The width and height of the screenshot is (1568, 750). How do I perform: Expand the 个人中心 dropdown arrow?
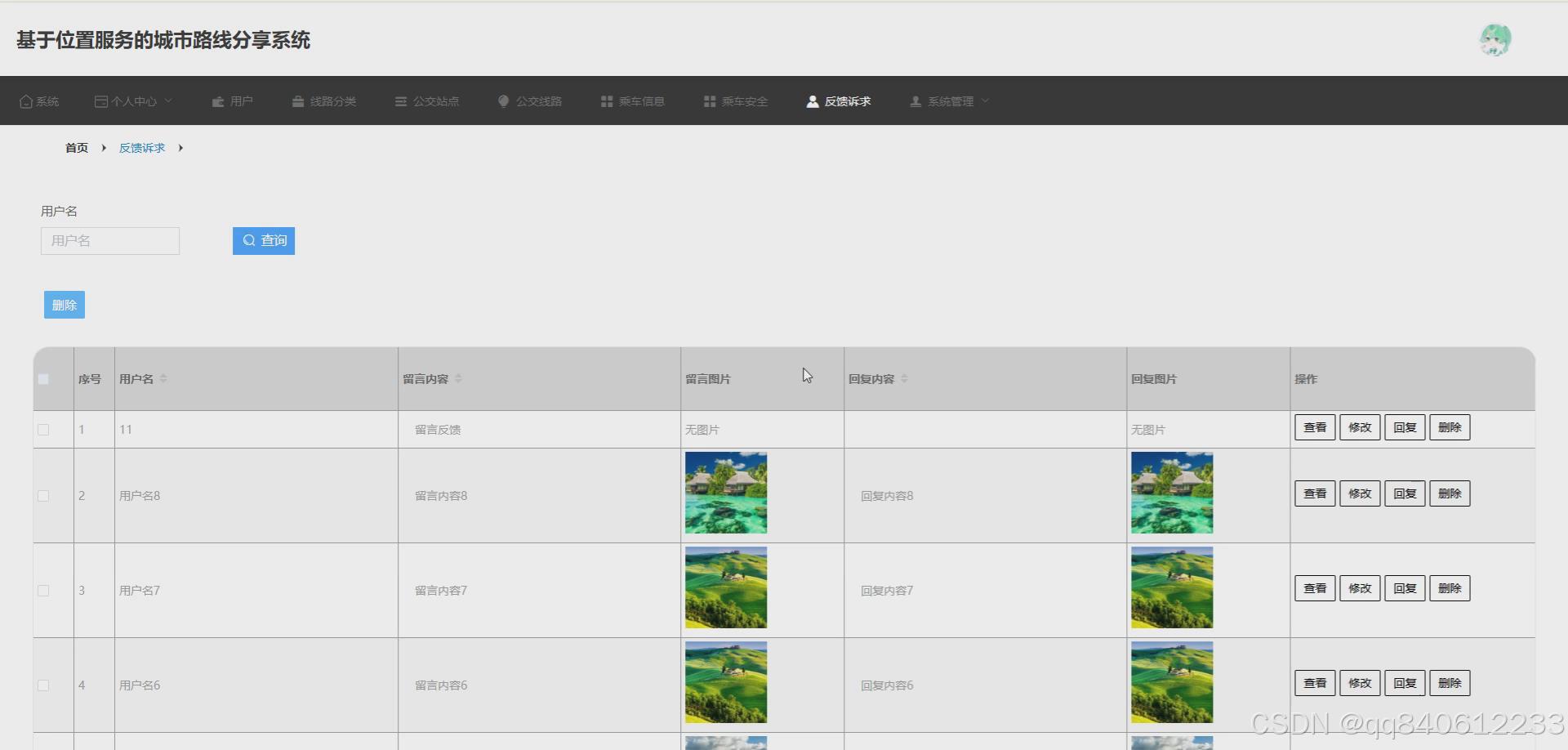(x=168, y=100)
